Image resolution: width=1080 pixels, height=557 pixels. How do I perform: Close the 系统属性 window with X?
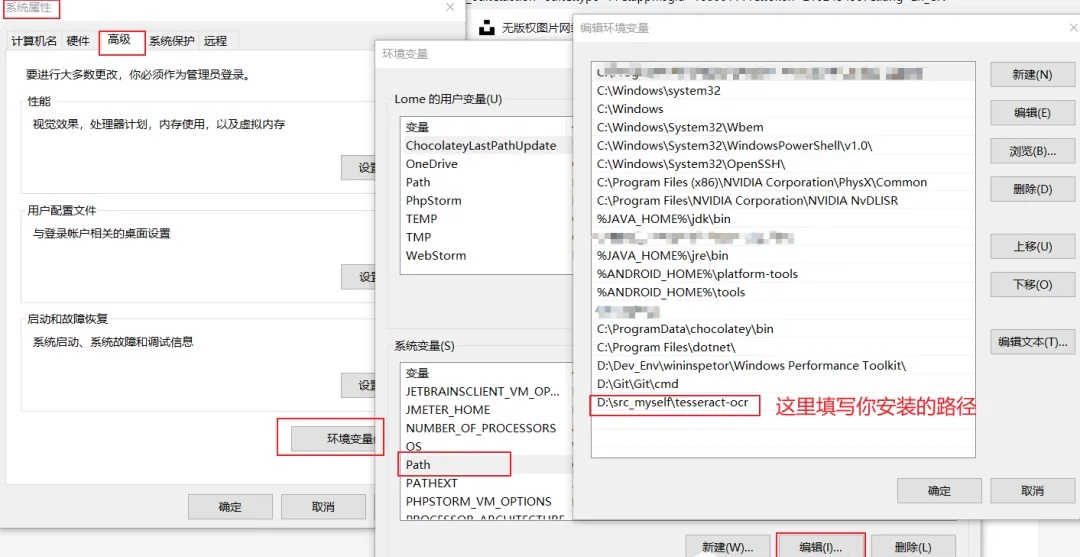click(x=450, y=8)
